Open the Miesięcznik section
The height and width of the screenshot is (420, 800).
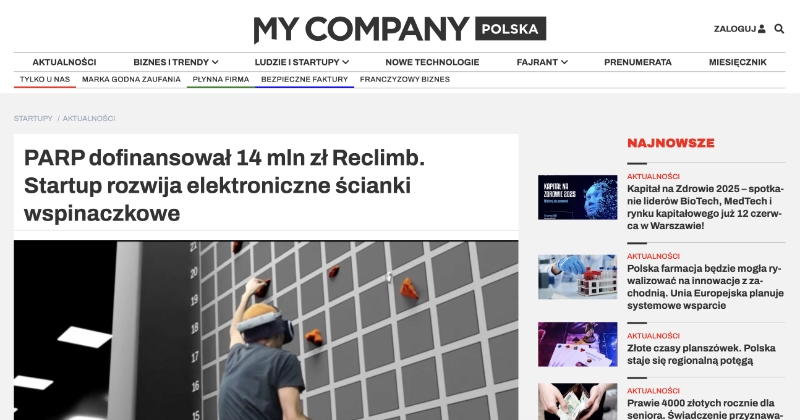tap(738, 62)
